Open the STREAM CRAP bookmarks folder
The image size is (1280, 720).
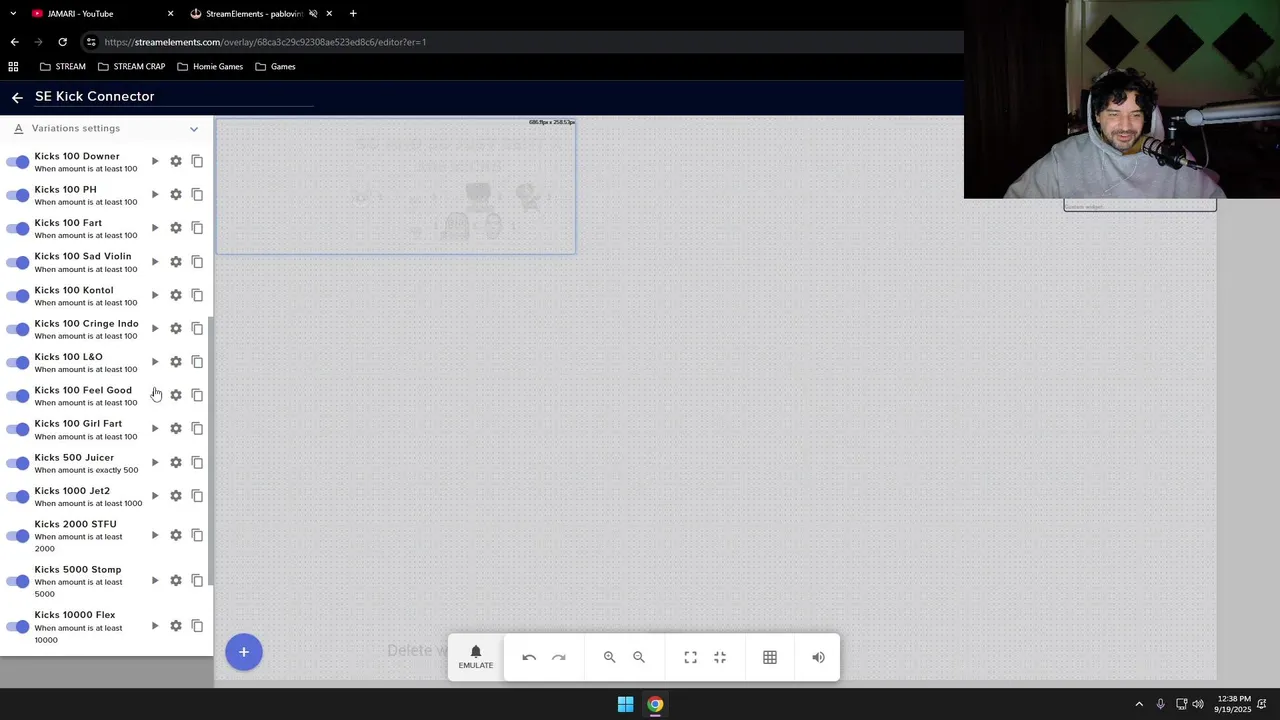coord(132,66)
